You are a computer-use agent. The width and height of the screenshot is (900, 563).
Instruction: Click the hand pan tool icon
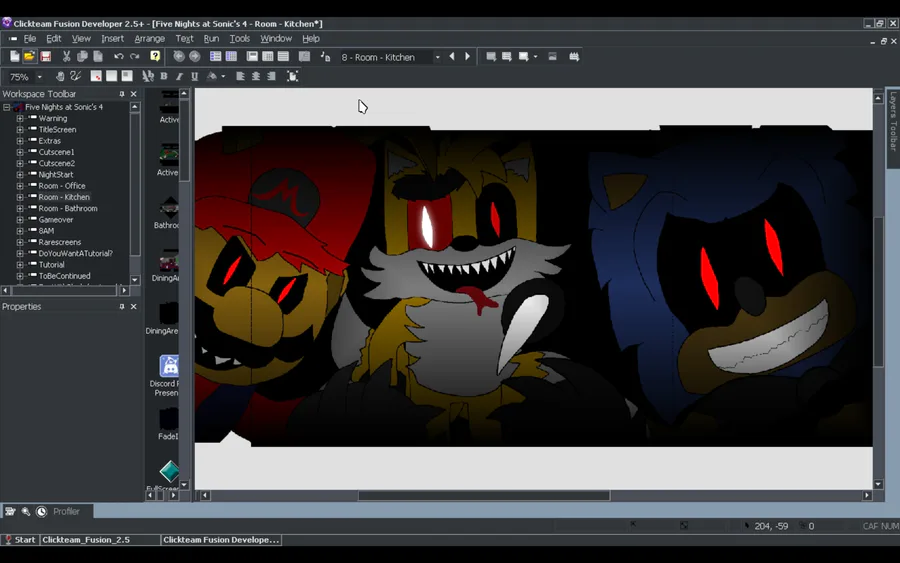(x=60, y=76)
